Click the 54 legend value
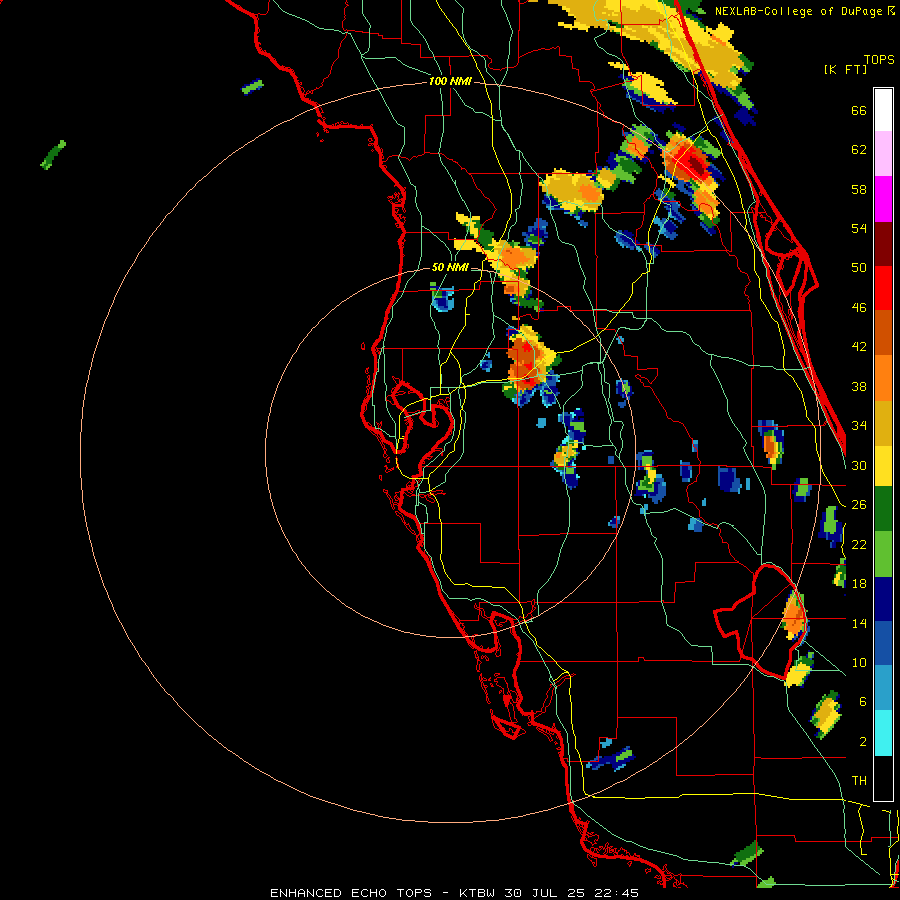 [859, 228]
